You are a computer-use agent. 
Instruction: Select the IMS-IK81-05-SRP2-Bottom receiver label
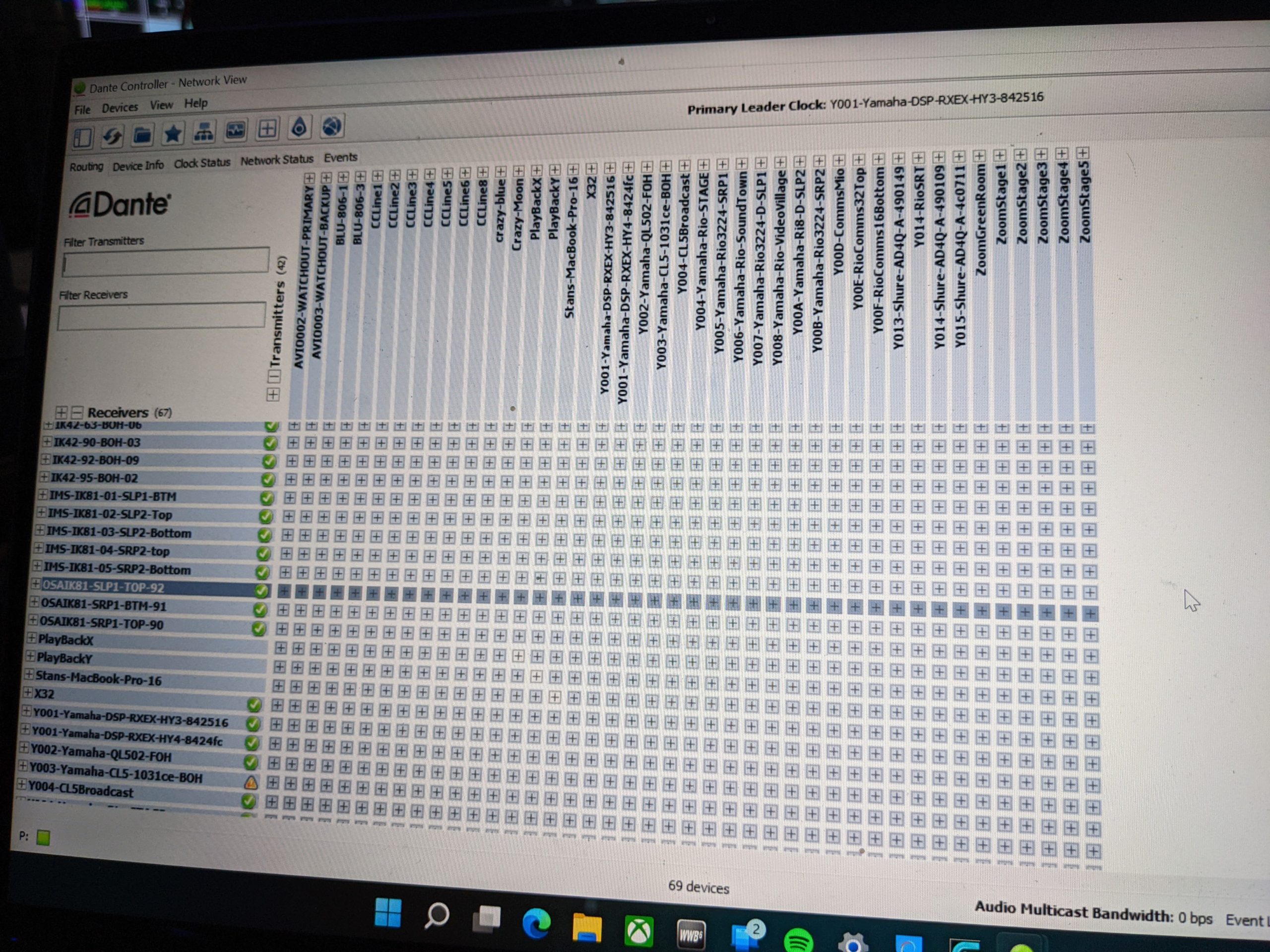click(118, 569)
